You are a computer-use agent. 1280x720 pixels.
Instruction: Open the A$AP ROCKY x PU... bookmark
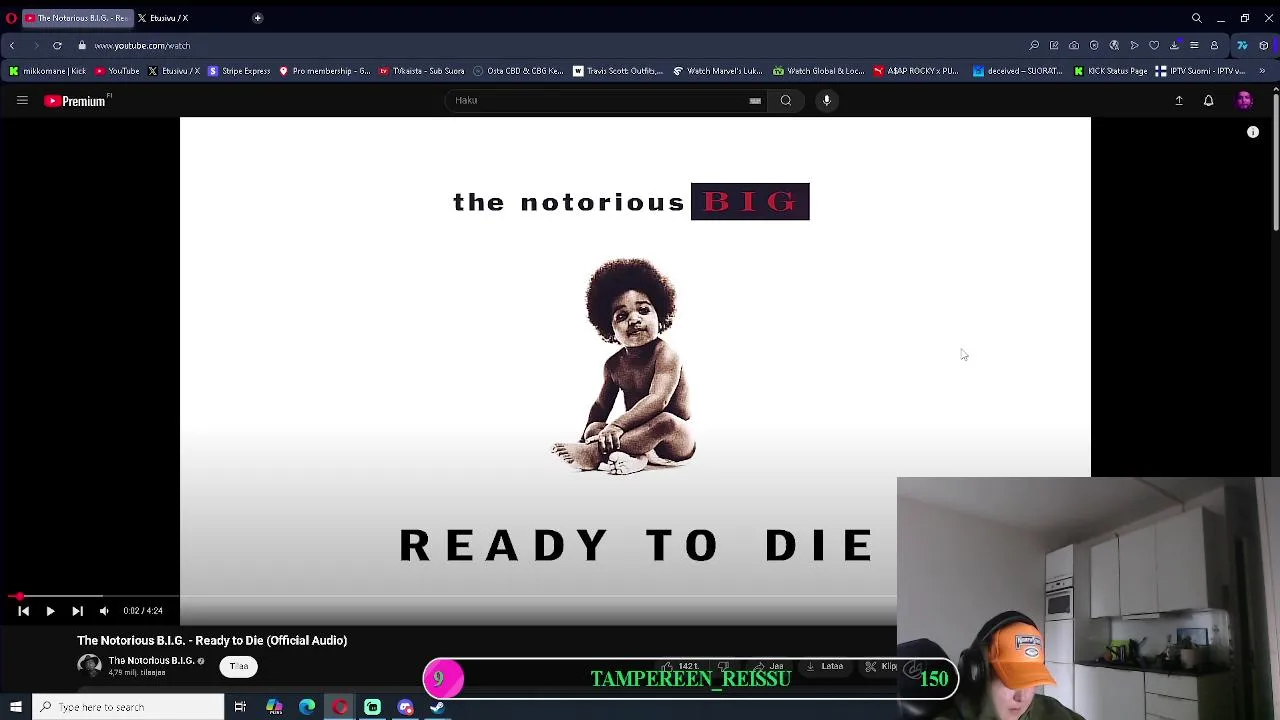coord(916,71)
